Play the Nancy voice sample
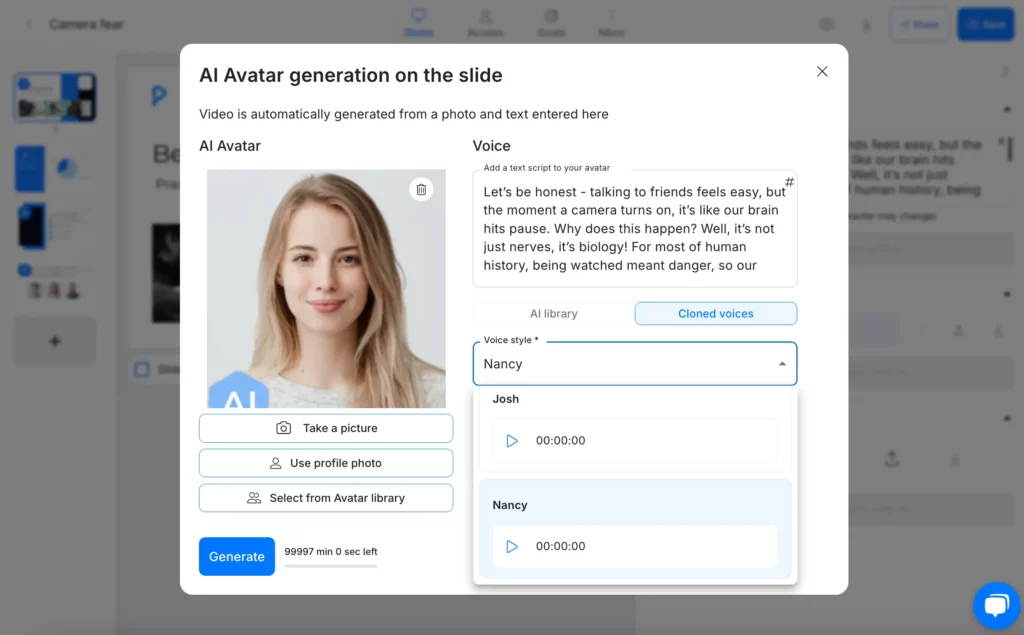This screenshot has height=635, width=1024. pos(512,547)
